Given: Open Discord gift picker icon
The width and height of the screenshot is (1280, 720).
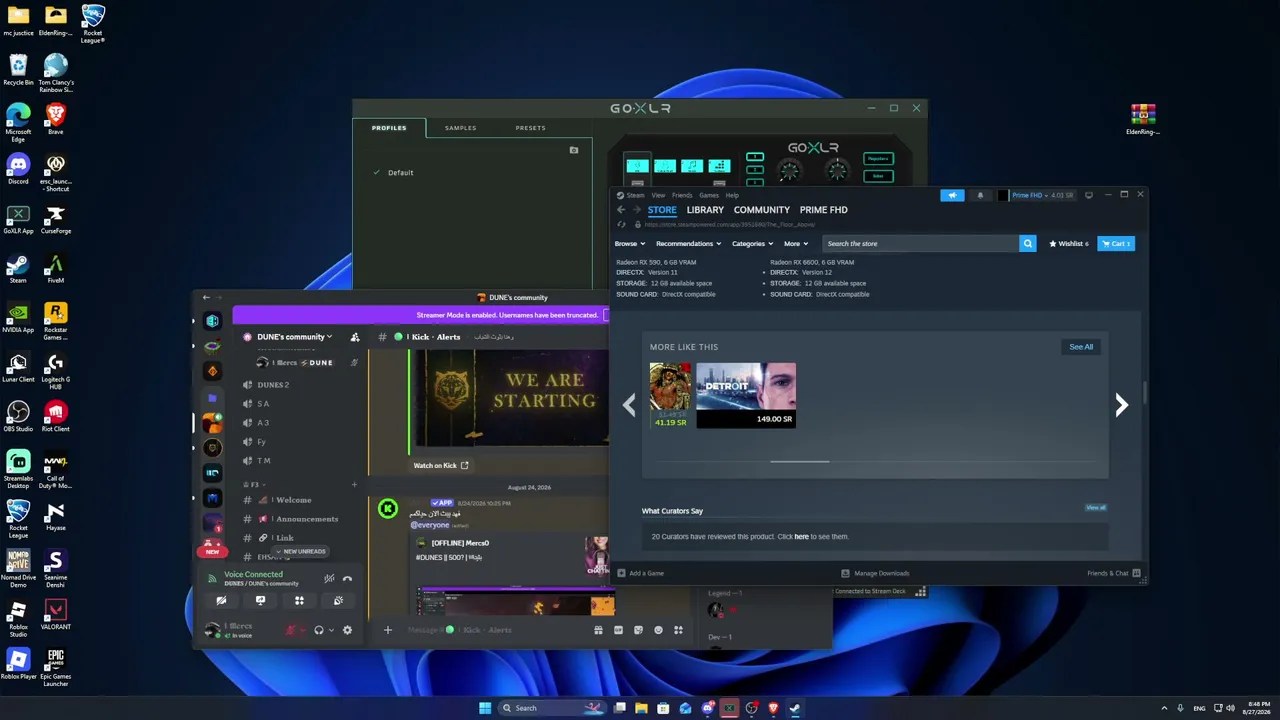Looking at the screenshot, I should 598,630.
